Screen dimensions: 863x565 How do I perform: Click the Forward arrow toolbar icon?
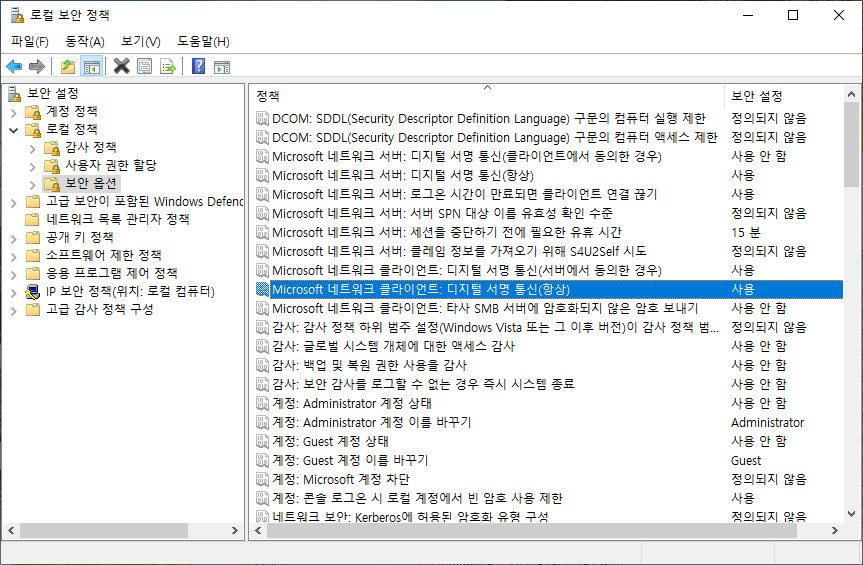(x=36, y=67)
